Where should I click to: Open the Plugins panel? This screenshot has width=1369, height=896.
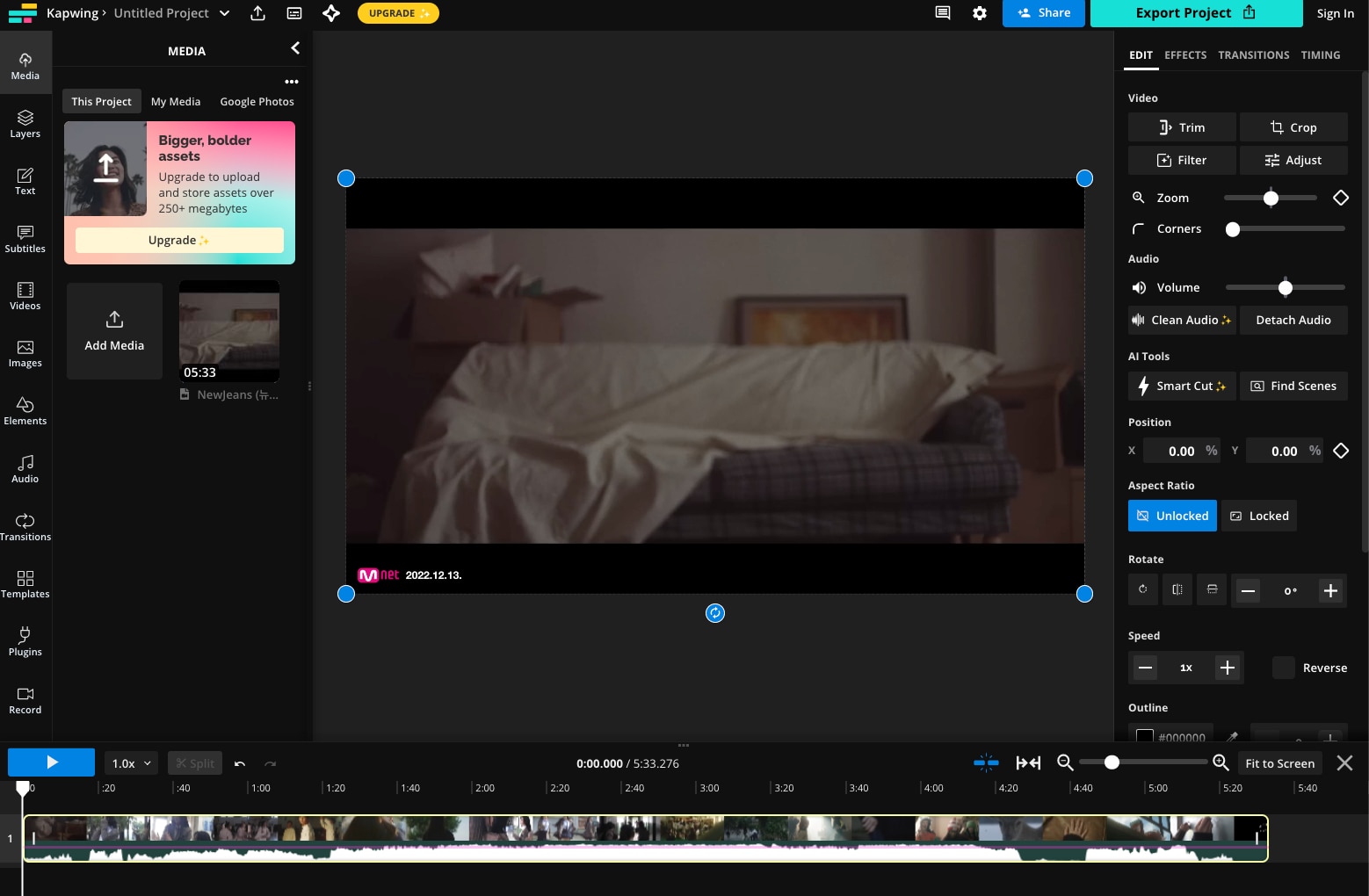pos(25,642)
